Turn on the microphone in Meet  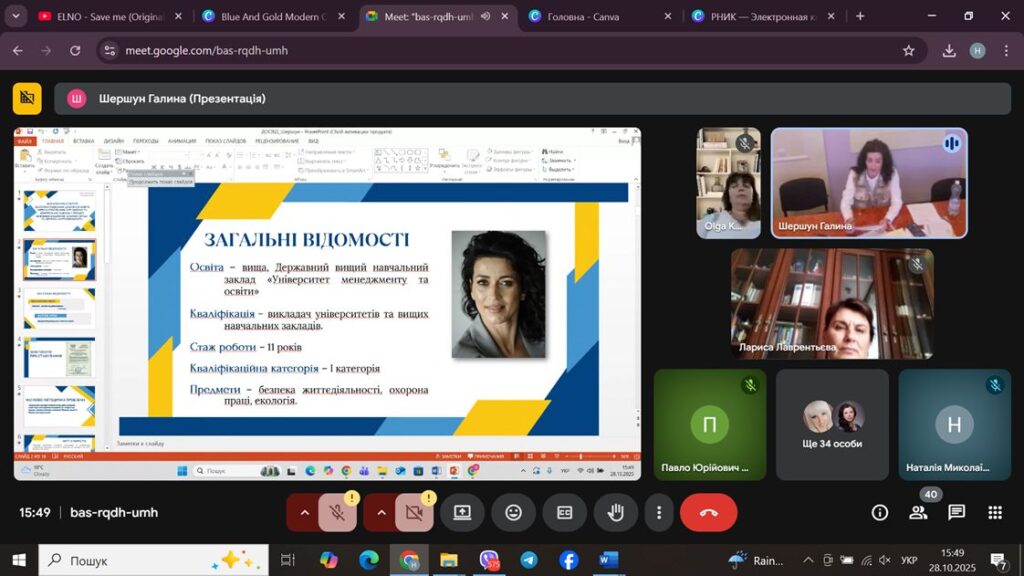pos(337,513)
